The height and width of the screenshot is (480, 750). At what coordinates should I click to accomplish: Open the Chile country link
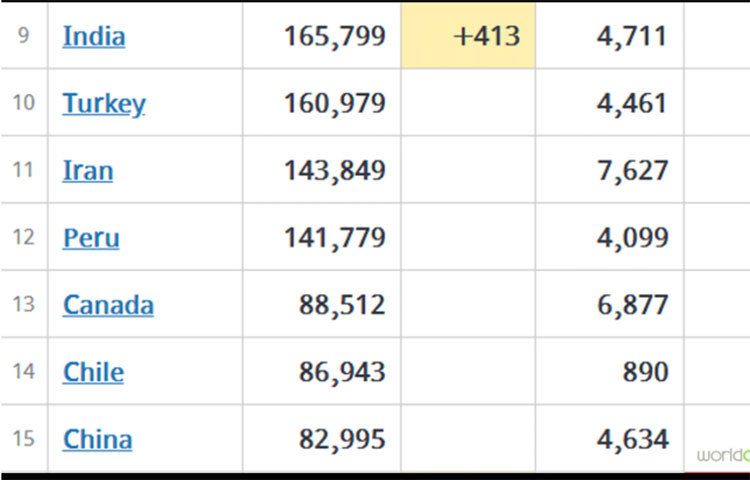tap(94, 372)
